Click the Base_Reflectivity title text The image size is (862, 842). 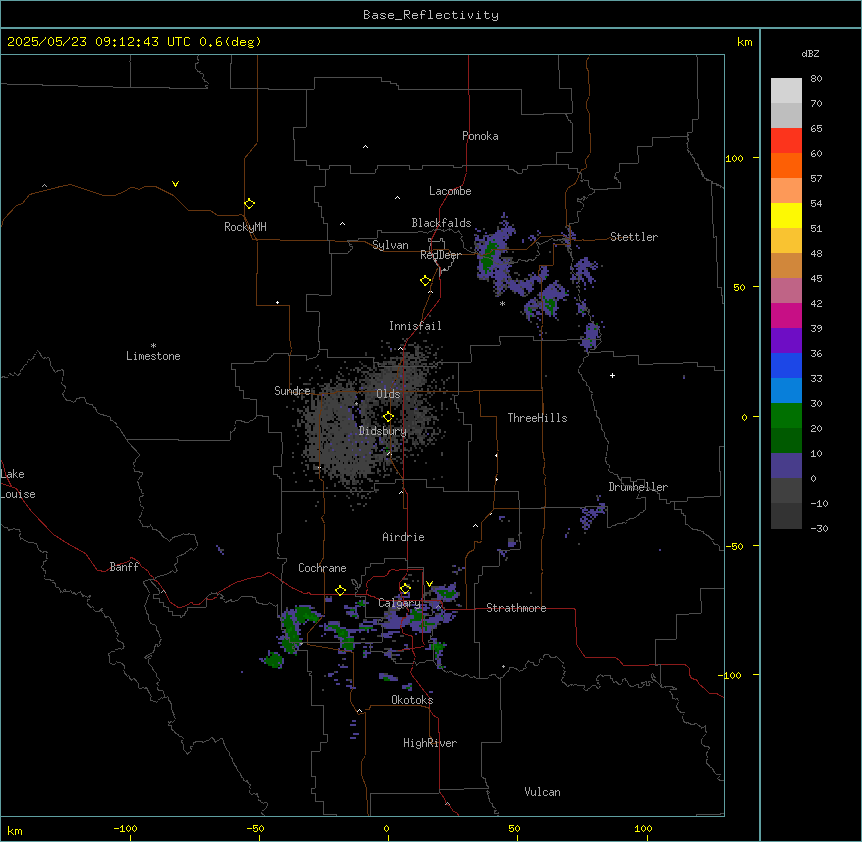coord(431,15)
